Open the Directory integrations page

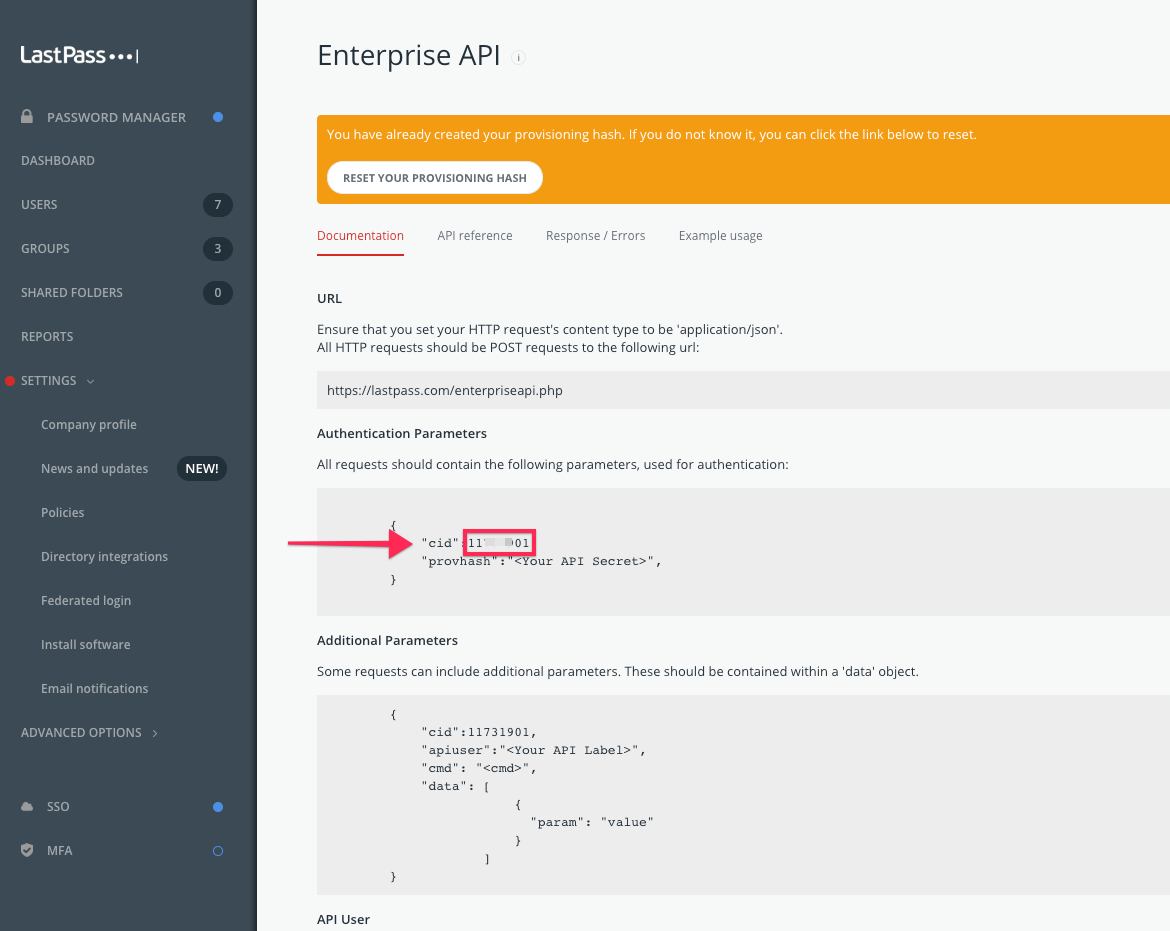(x=104, y=556)
